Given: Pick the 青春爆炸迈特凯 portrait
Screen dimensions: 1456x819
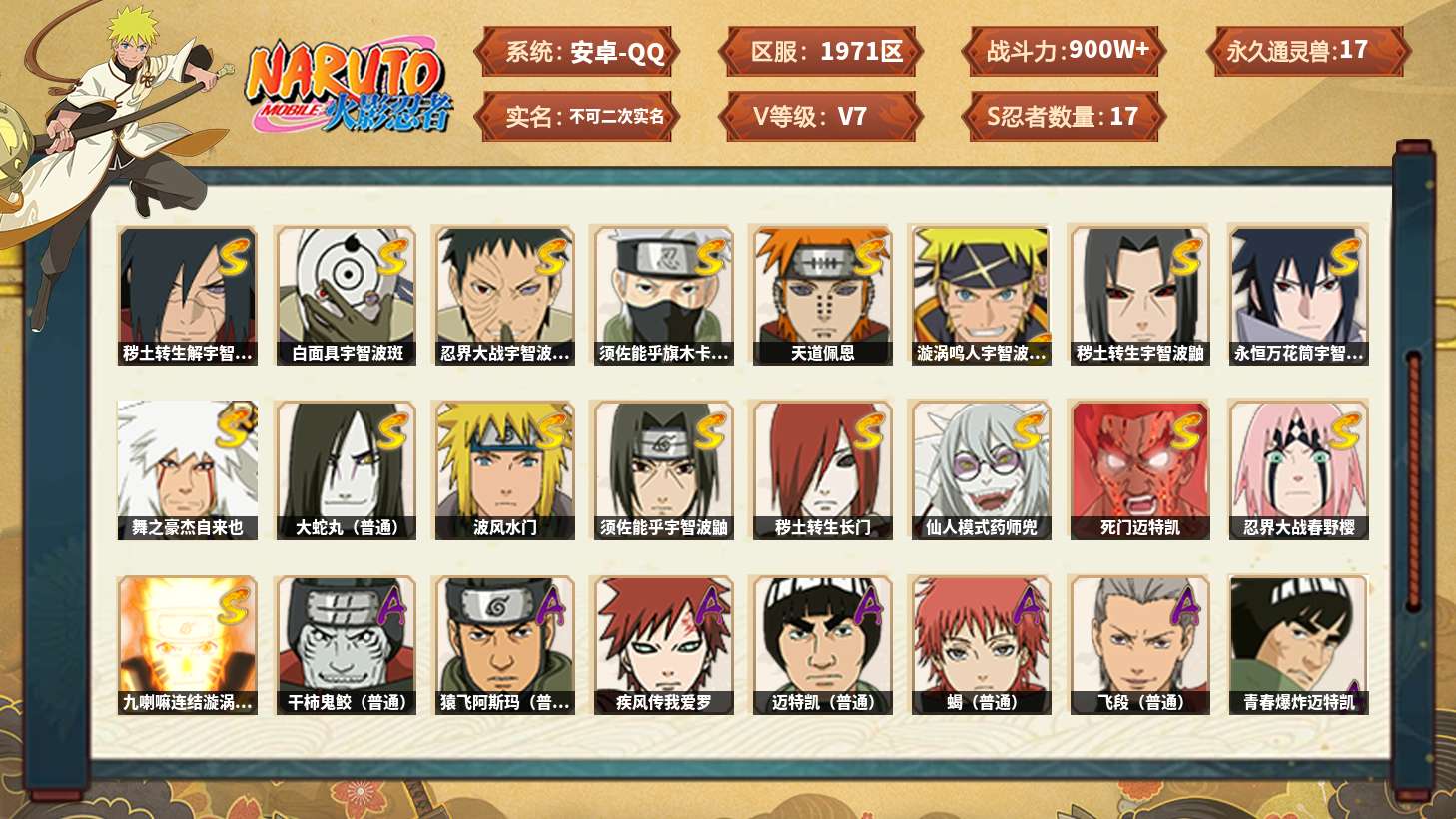Looking at the screenshot, I should [1298, 645].
